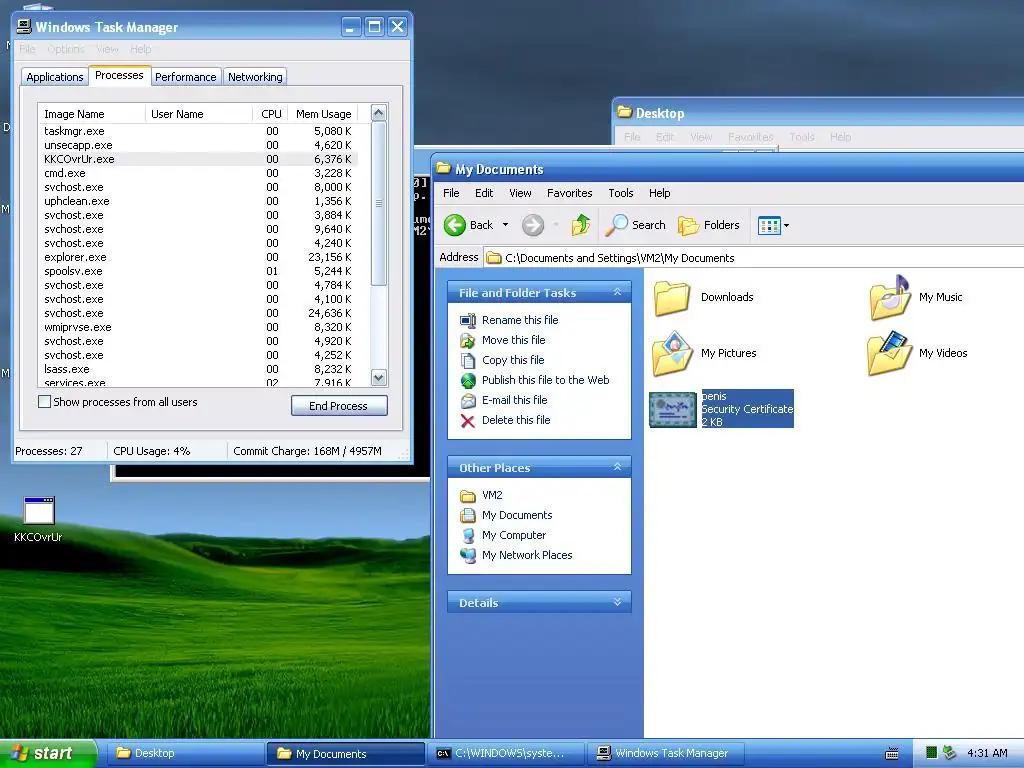The height and width of the screenshot is (768, 1024).
Task: Sort processes by Mem Usage column header
Action: 323,114
